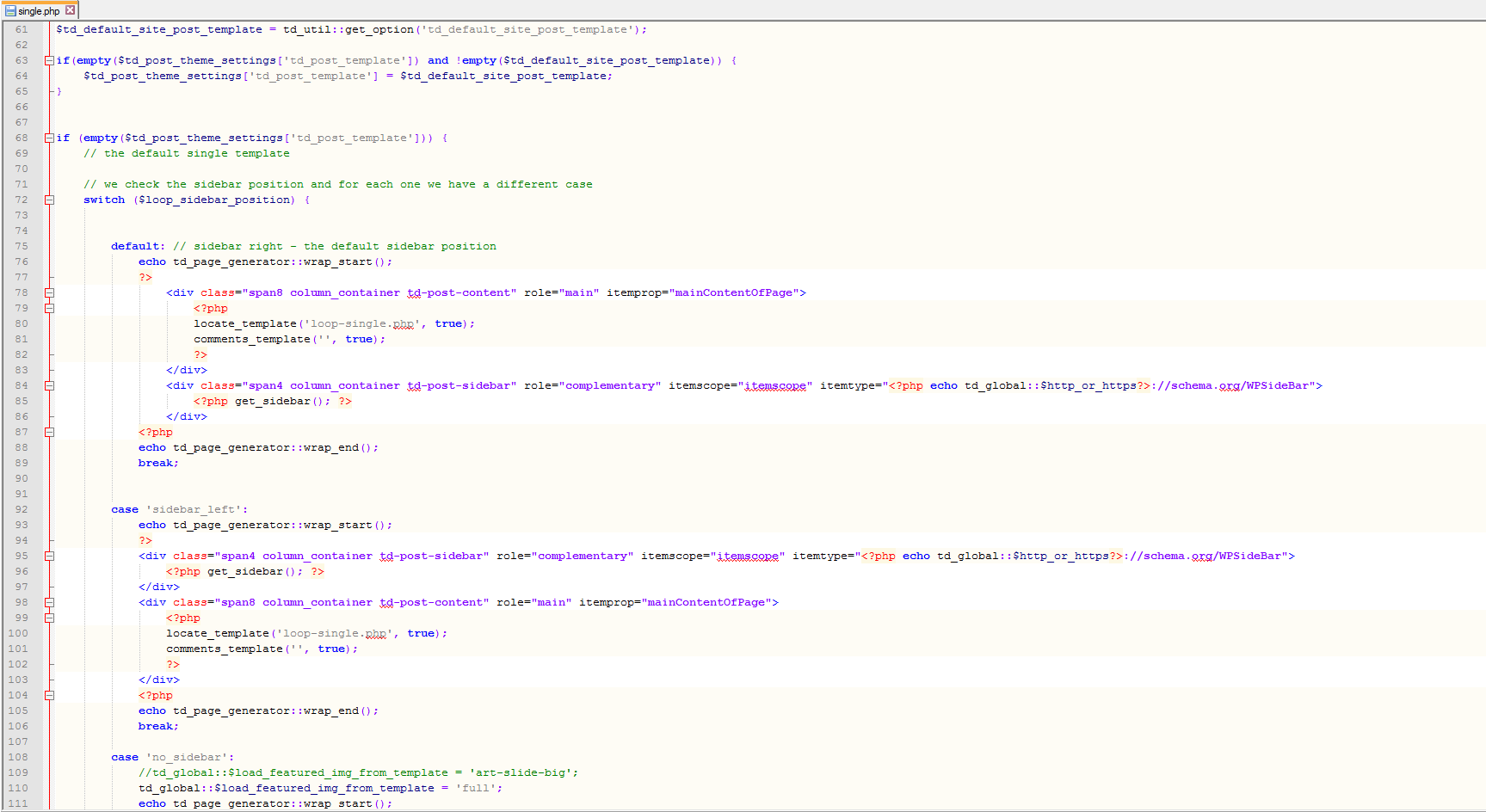Click 'loop-single.php' string on line 100
Viewport: 1486px width, 812px height.
pyautogui.click(x=335, y=633)
